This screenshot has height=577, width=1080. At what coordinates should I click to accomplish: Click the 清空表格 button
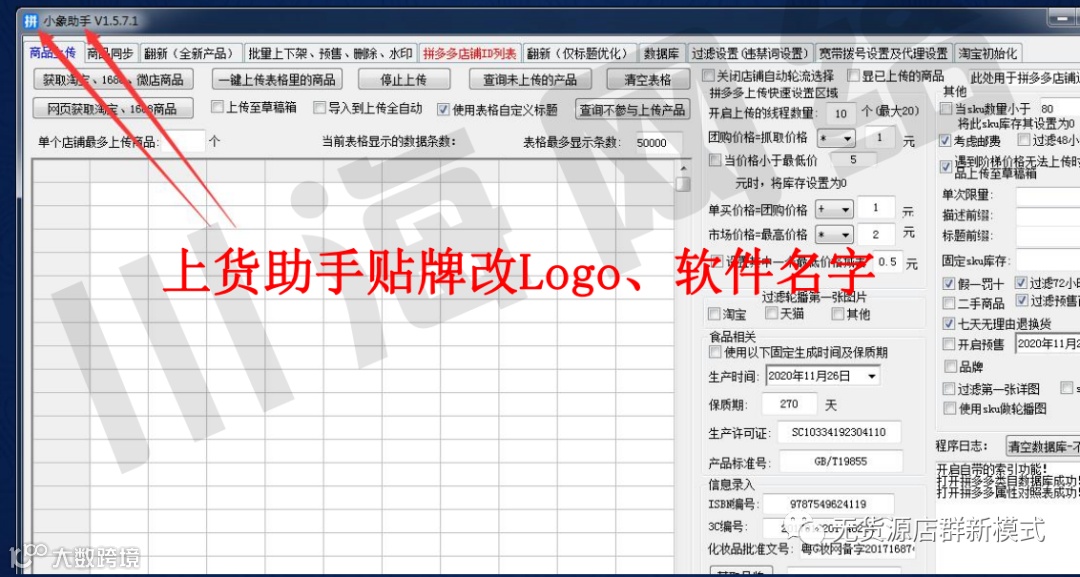[x=647, y=80]
